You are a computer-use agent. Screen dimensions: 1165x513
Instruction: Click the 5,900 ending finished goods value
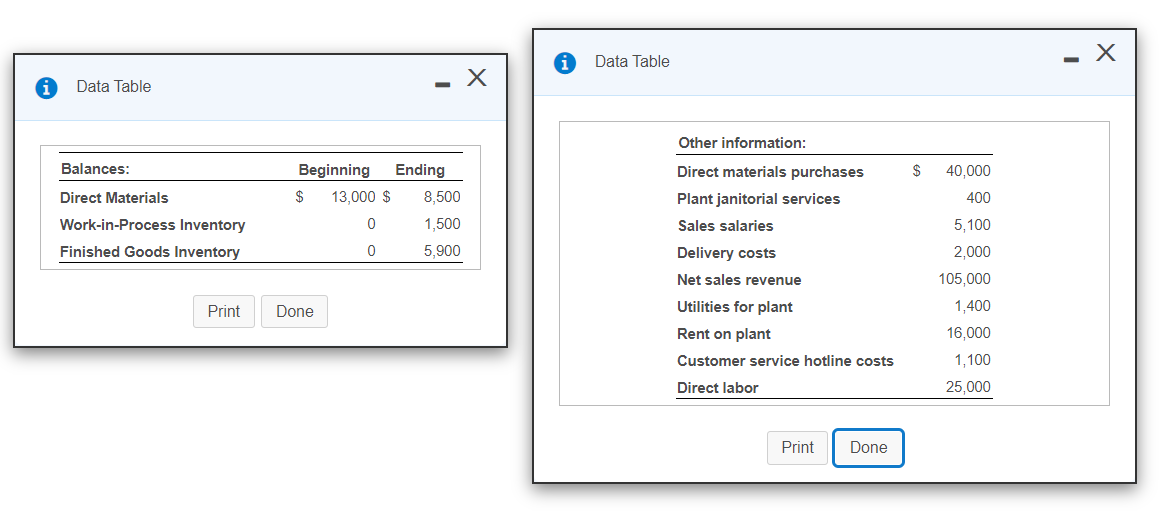(442, 251)
